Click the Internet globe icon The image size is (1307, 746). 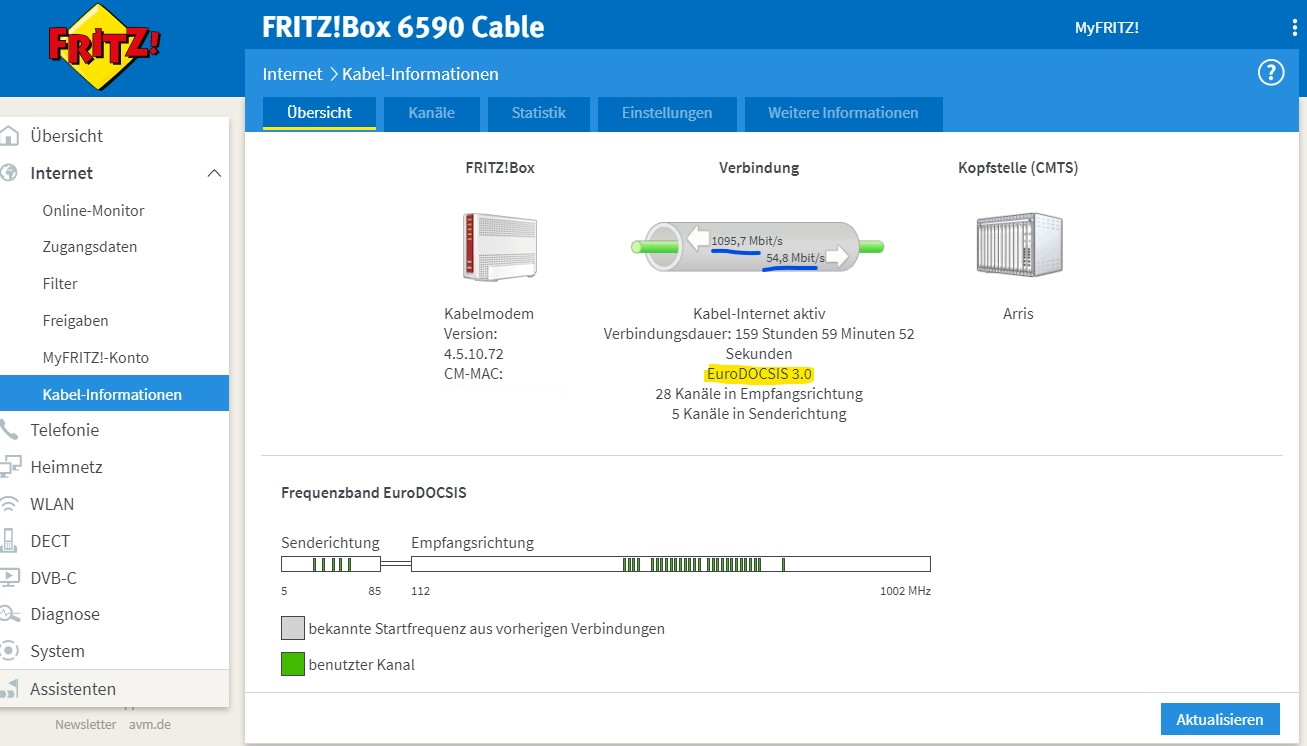click(x=10, y=173)
